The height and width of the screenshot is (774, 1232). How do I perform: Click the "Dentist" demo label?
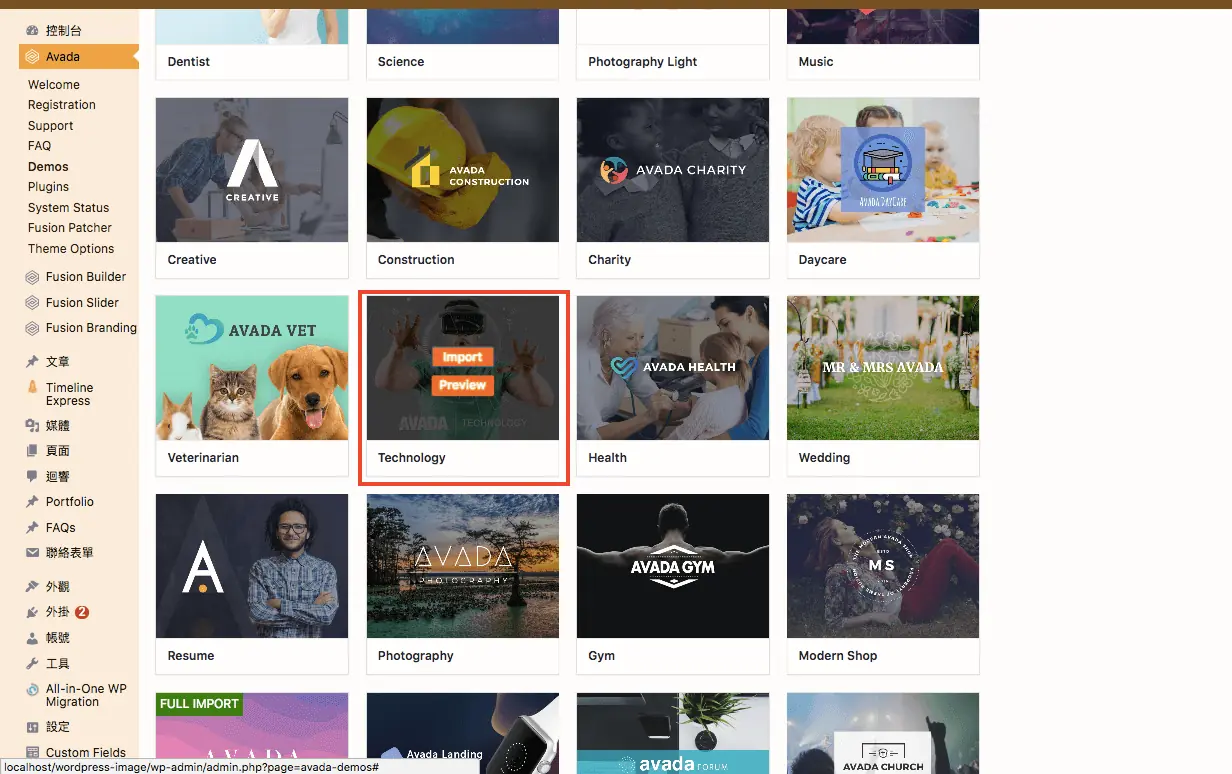(x=189, y=62)
